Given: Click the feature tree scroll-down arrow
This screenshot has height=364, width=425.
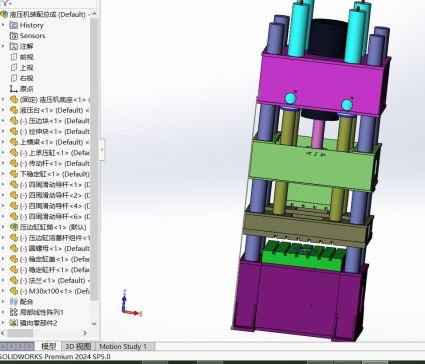Looking at the screenshot, I should [x=94, y=323].
